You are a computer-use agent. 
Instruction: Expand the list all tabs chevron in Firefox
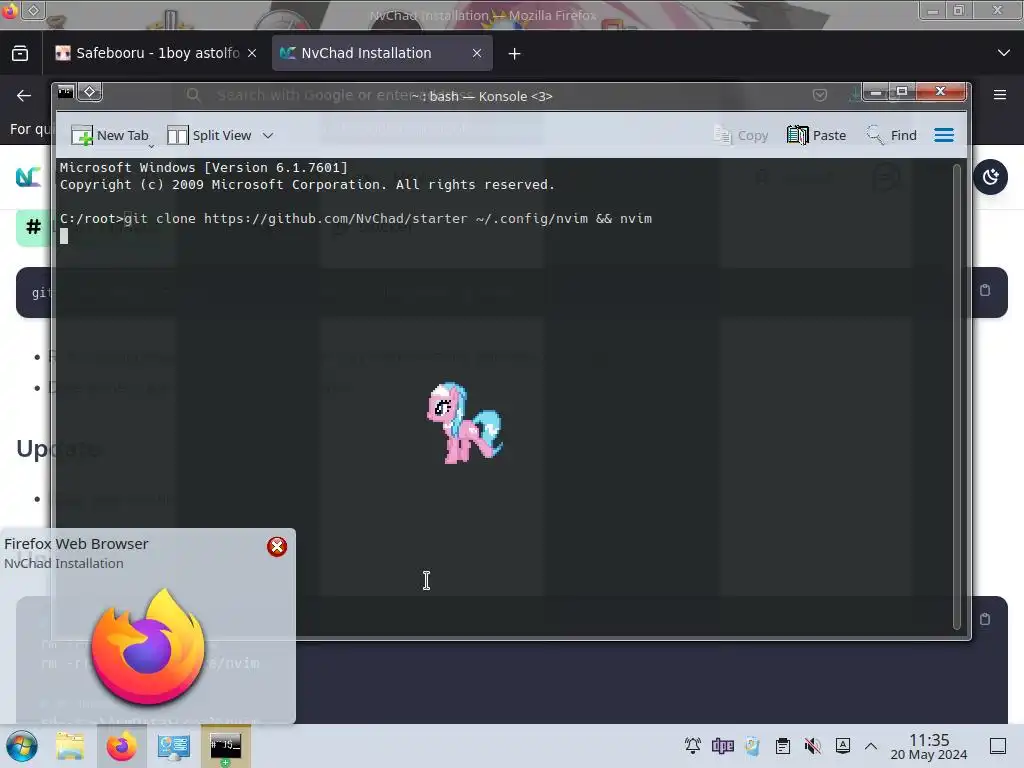point(1004,53)
